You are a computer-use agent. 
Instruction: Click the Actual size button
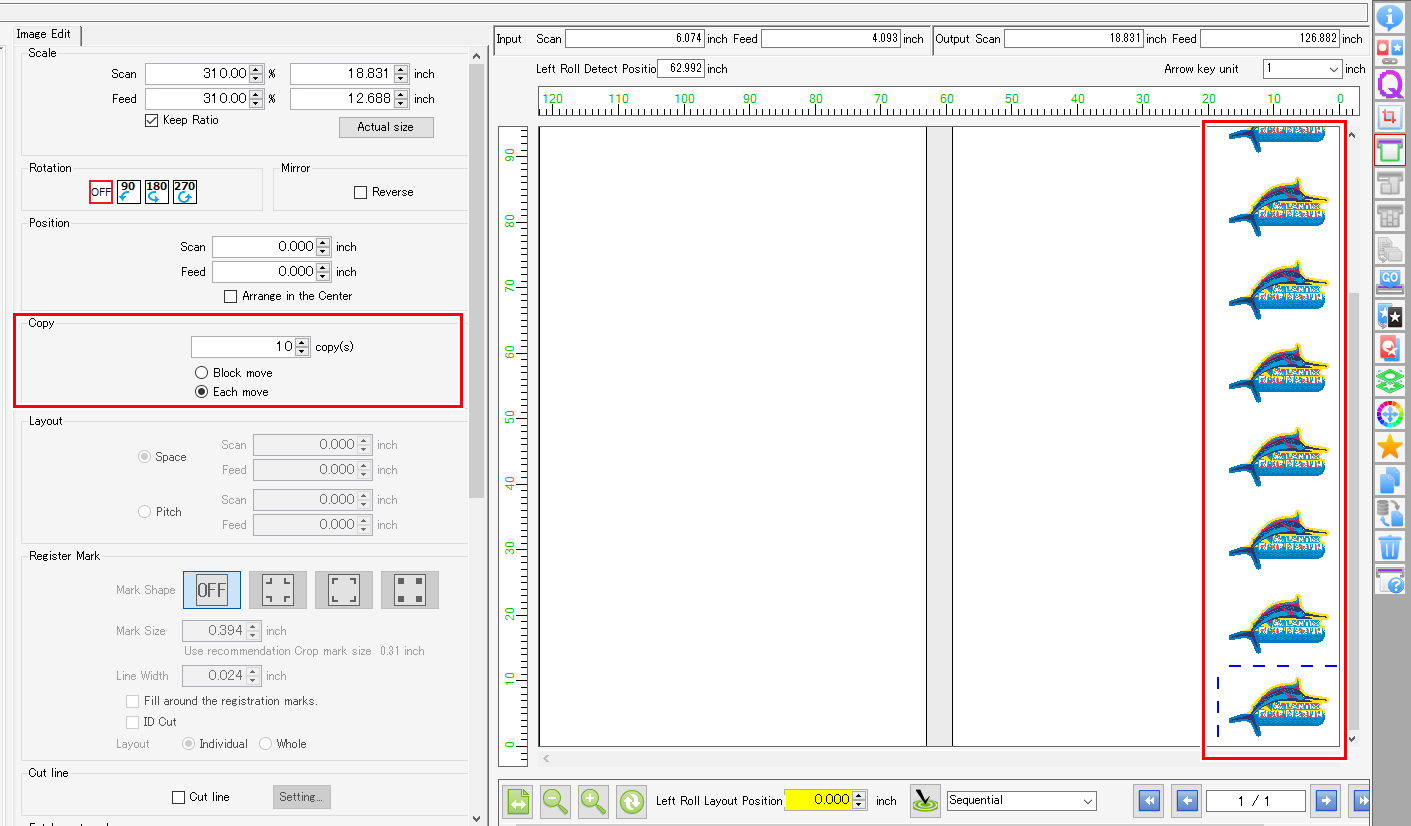tap(386, 127)
